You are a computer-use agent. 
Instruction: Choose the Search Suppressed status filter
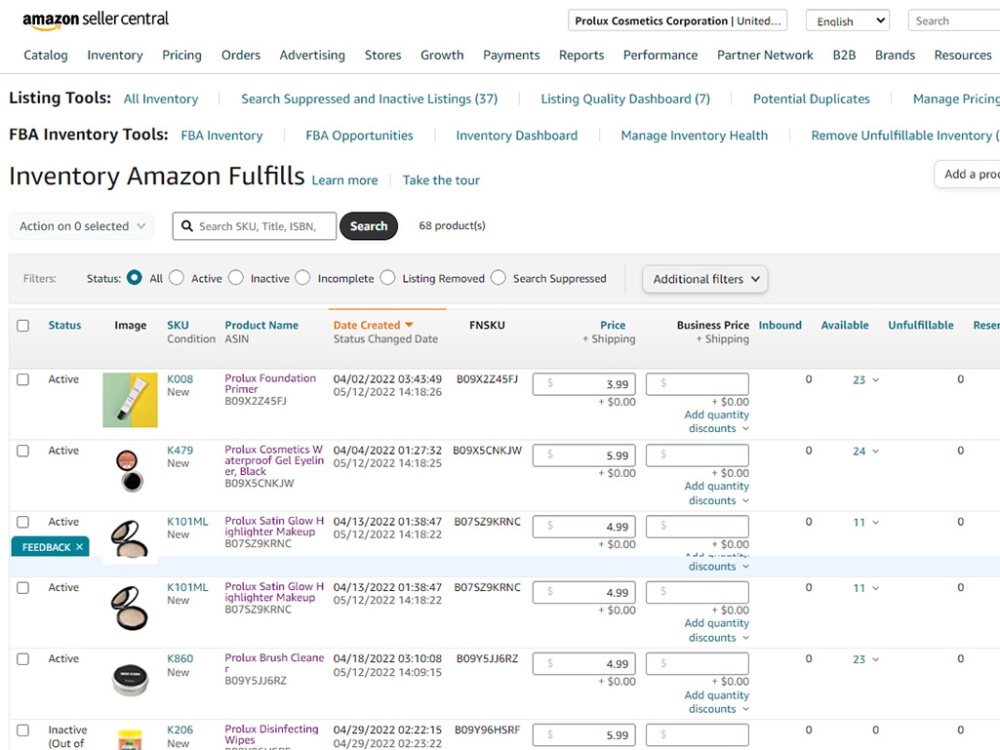[x=499, y=277]
